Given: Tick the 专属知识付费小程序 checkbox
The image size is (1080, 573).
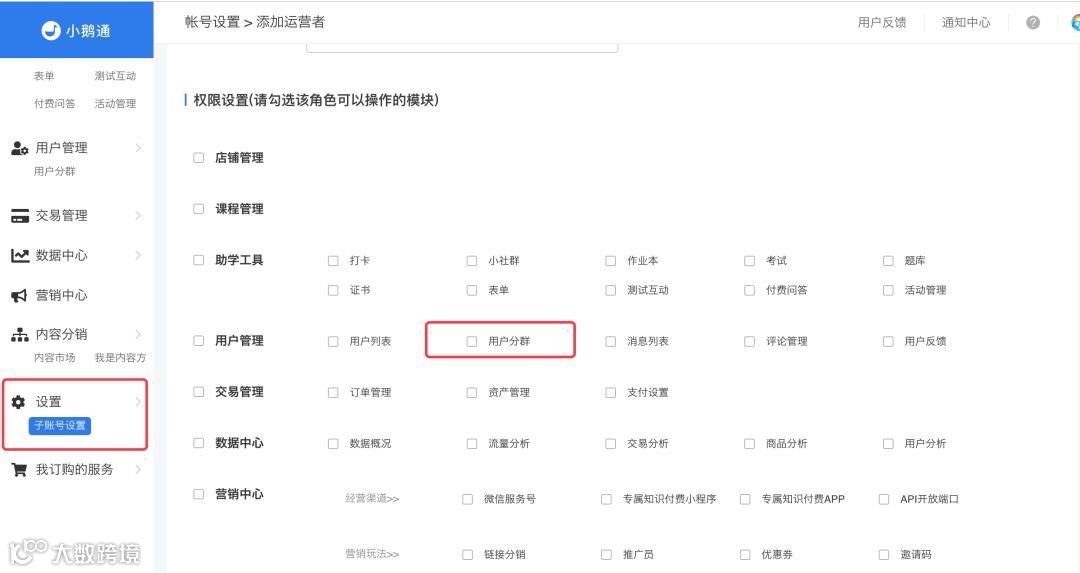Looking at the screenshot, I should tap(606, 499).
